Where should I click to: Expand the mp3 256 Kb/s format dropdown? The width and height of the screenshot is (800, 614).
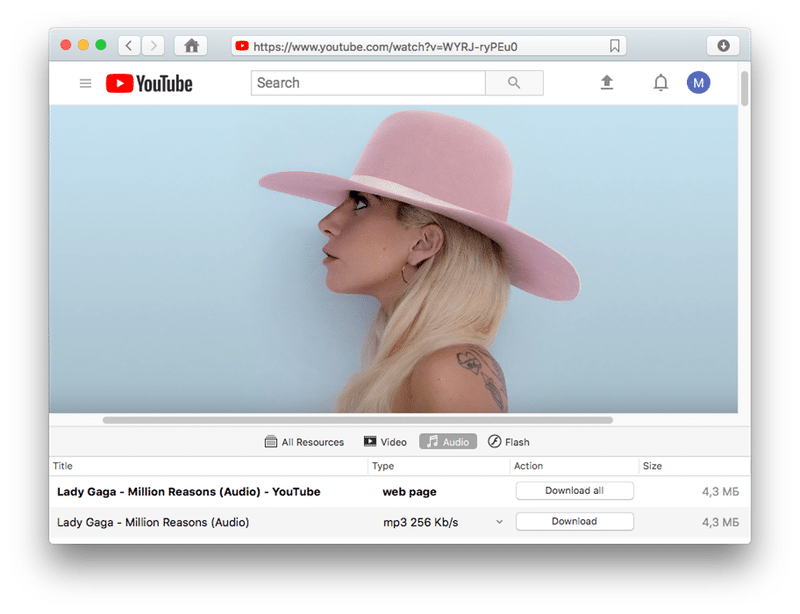(499, 522)
